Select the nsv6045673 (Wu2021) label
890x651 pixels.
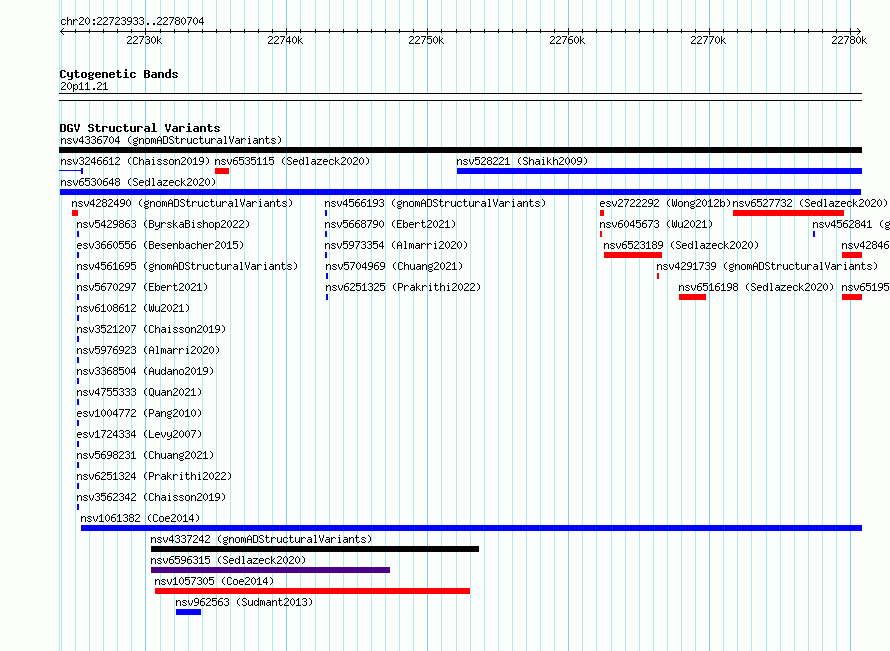click(x=656, y=224)
